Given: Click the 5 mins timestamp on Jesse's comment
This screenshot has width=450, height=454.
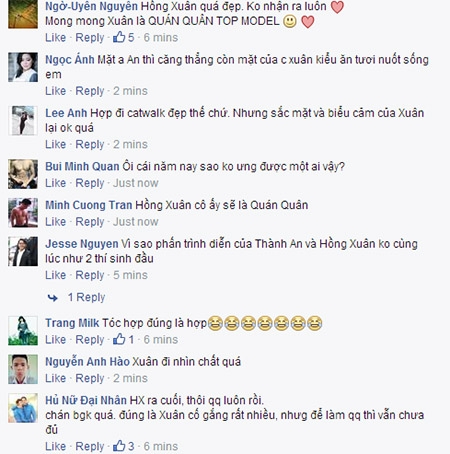Looking at the screenshot, I should [130, 275].
